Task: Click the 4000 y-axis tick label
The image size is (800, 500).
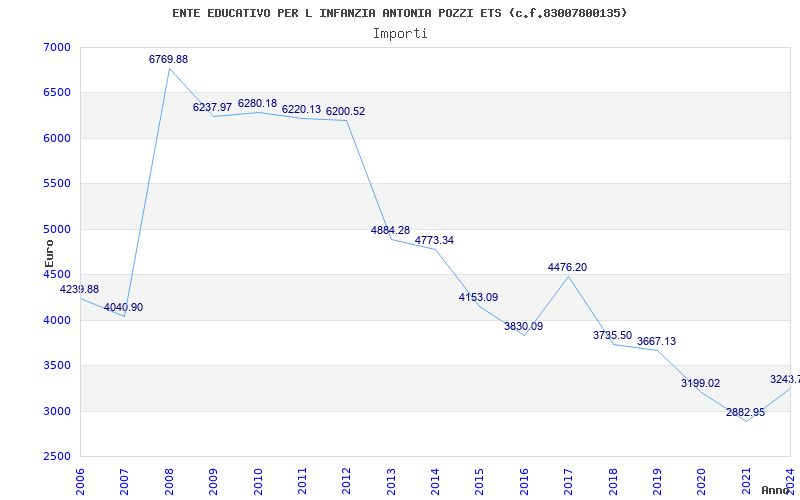Action: (56, 320)
